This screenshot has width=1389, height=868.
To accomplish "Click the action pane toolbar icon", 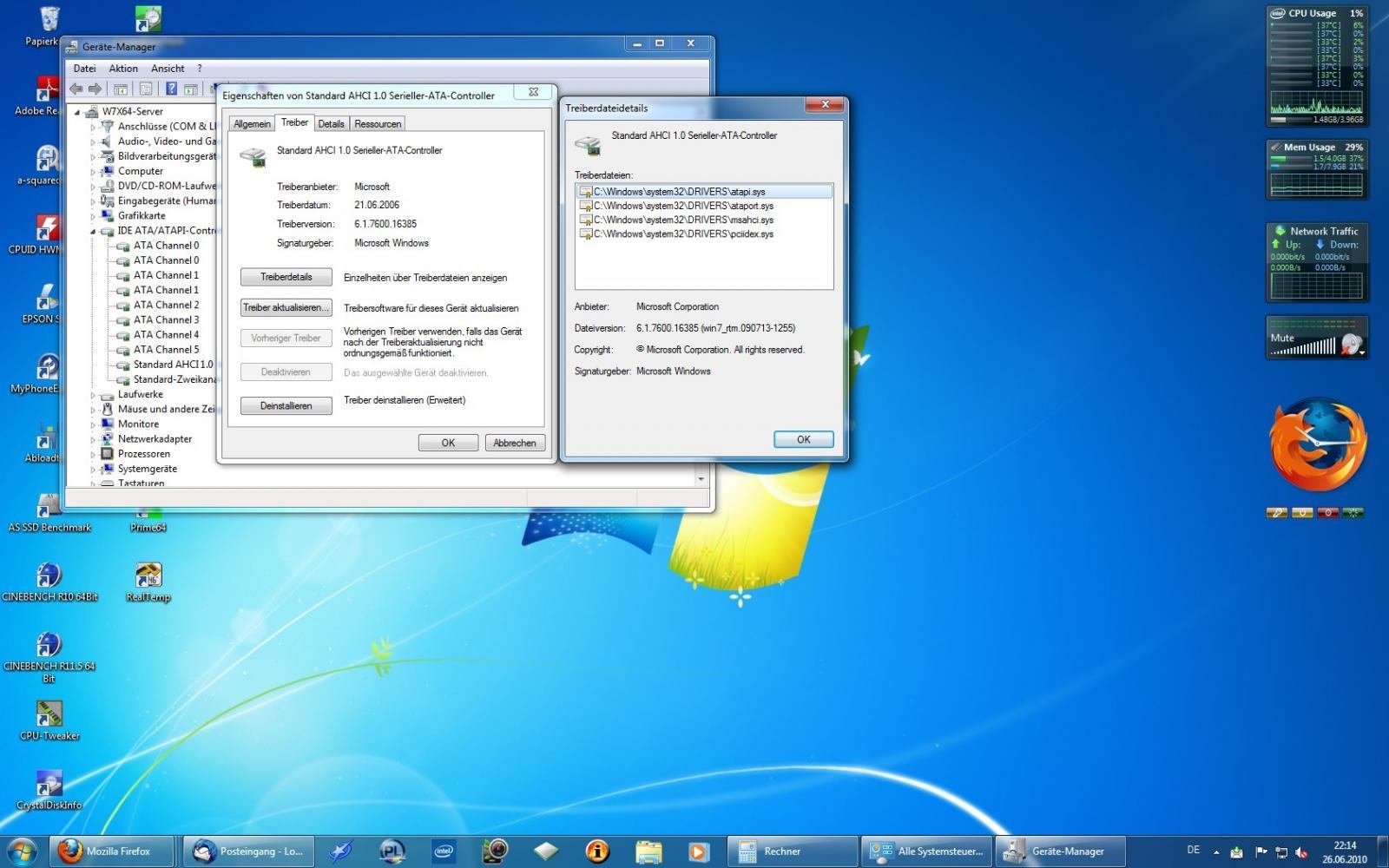I will pos(190,89).
